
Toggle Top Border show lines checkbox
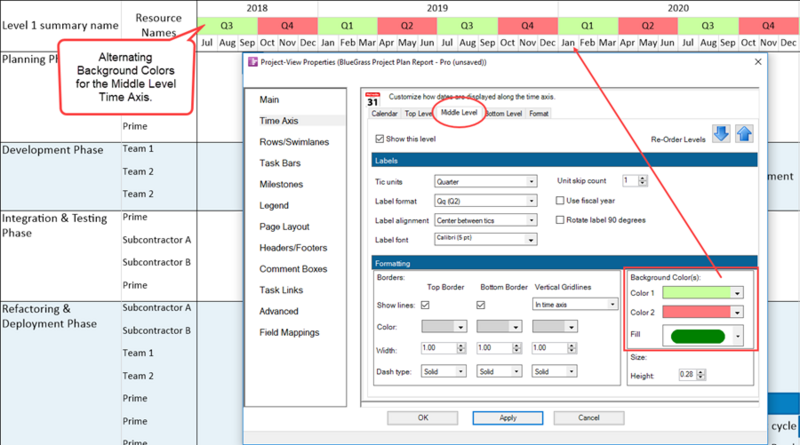point(425,305)
